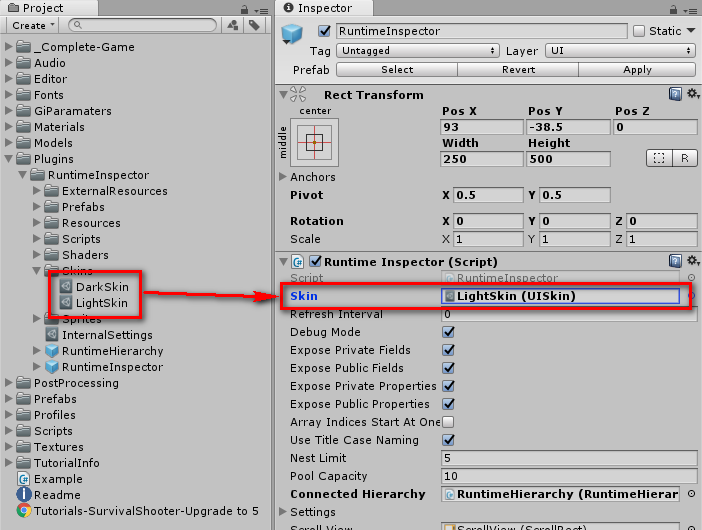Toggle the Static checkbox
Screen dimensions: 702x530
tap(639, 31)
